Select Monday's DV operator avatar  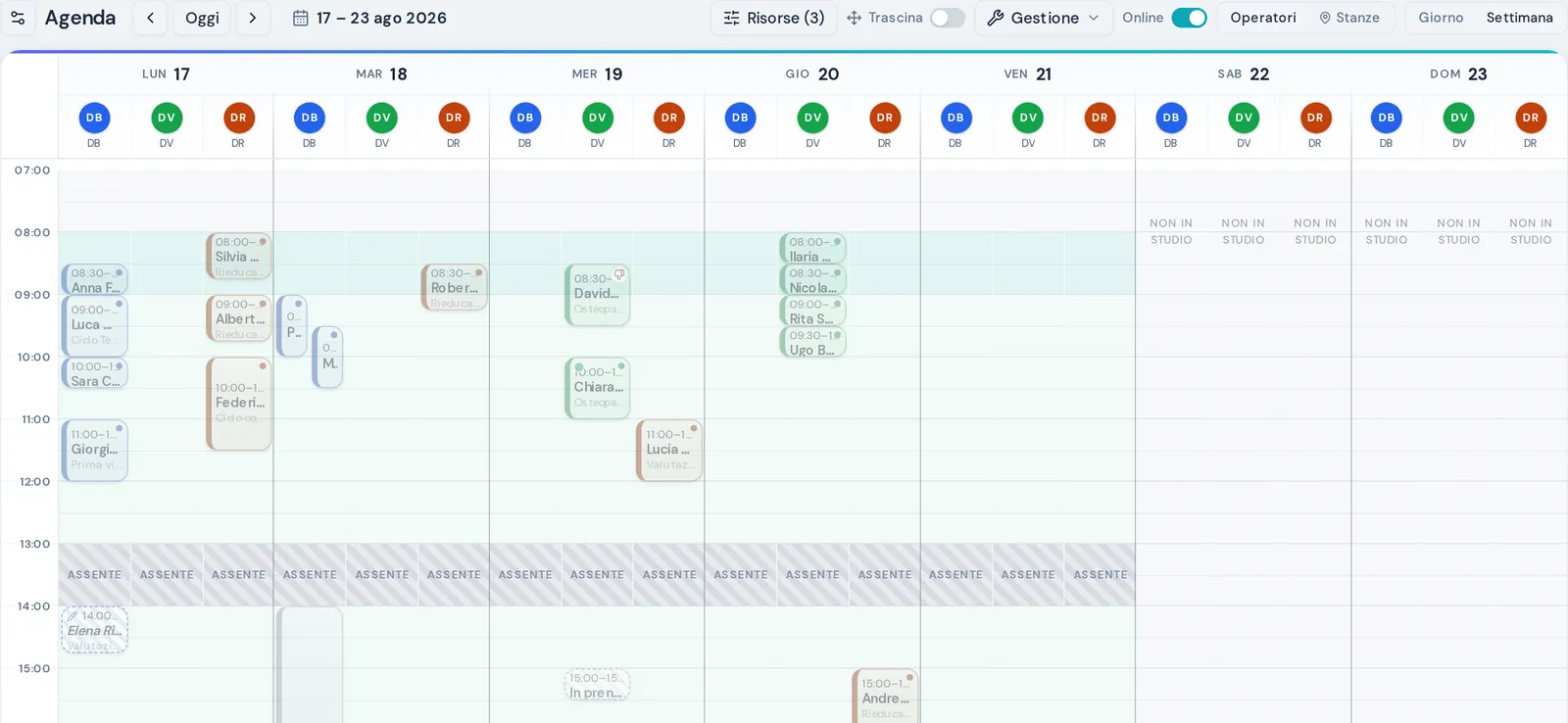[x=167, y=118]
